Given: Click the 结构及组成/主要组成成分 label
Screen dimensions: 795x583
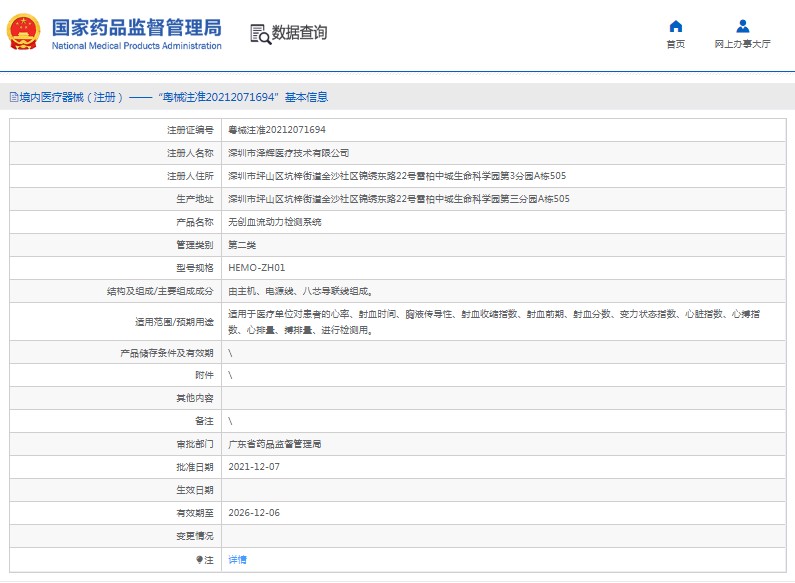Looking at the screenshot, I should point(160,291).
